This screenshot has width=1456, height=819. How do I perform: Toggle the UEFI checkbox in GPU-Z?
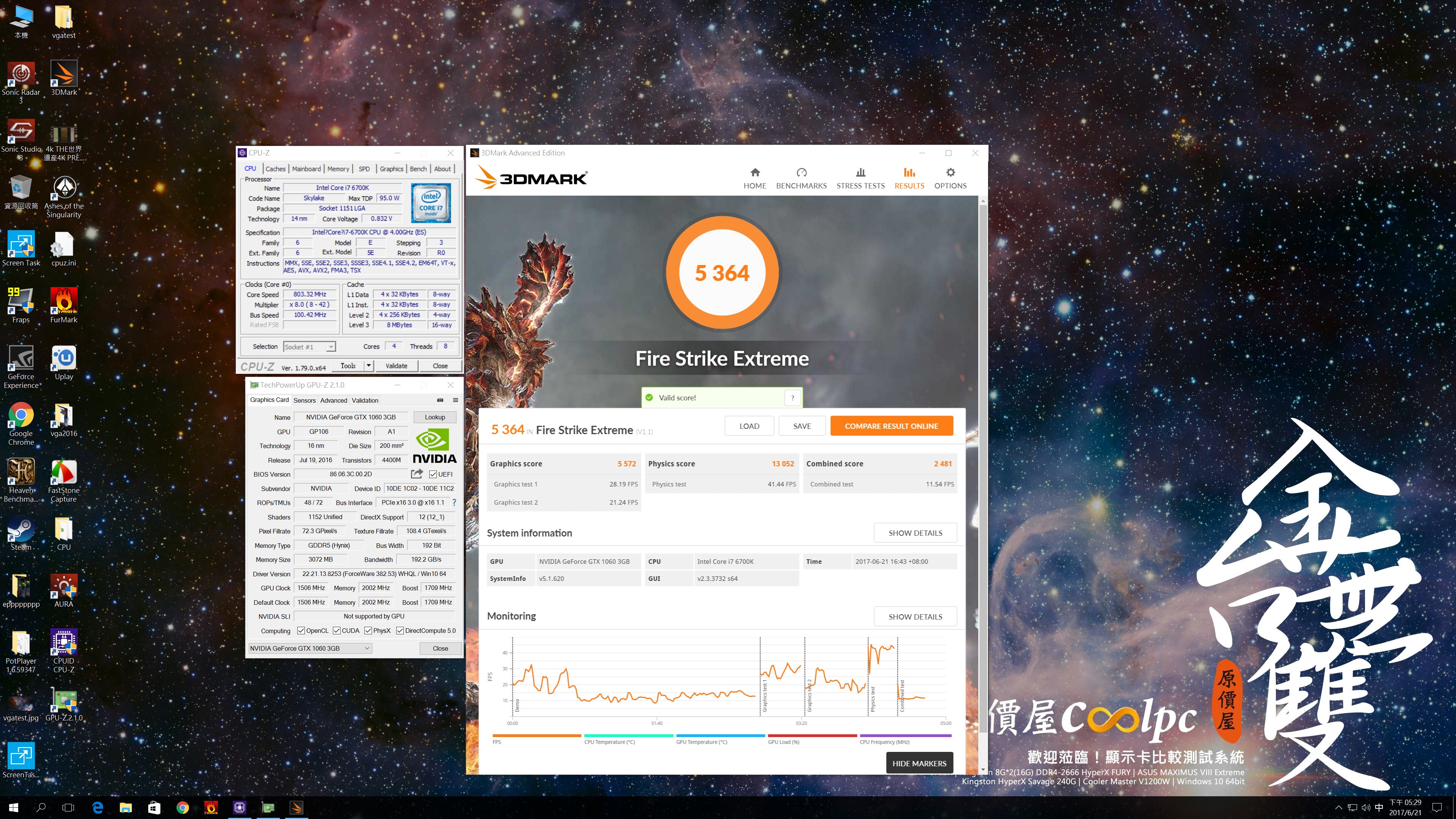[433, 474]
